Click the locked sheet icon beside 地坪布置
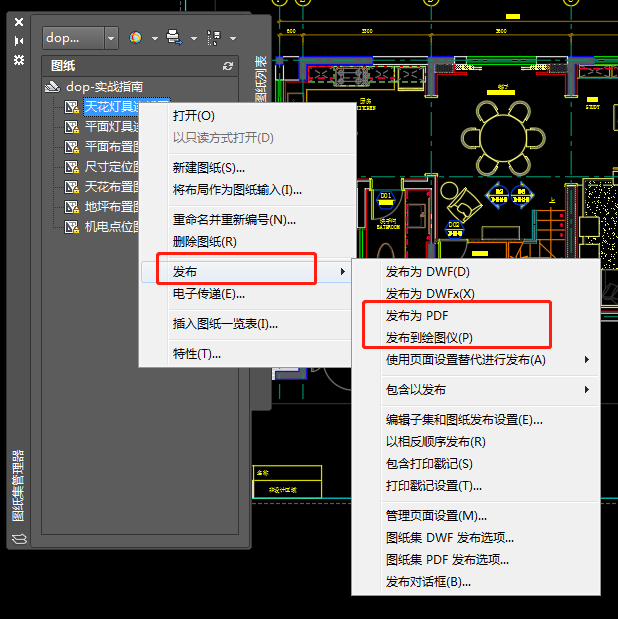Viewport: 618px width, 619px height. pyautogui.click(x=72, y=207)
